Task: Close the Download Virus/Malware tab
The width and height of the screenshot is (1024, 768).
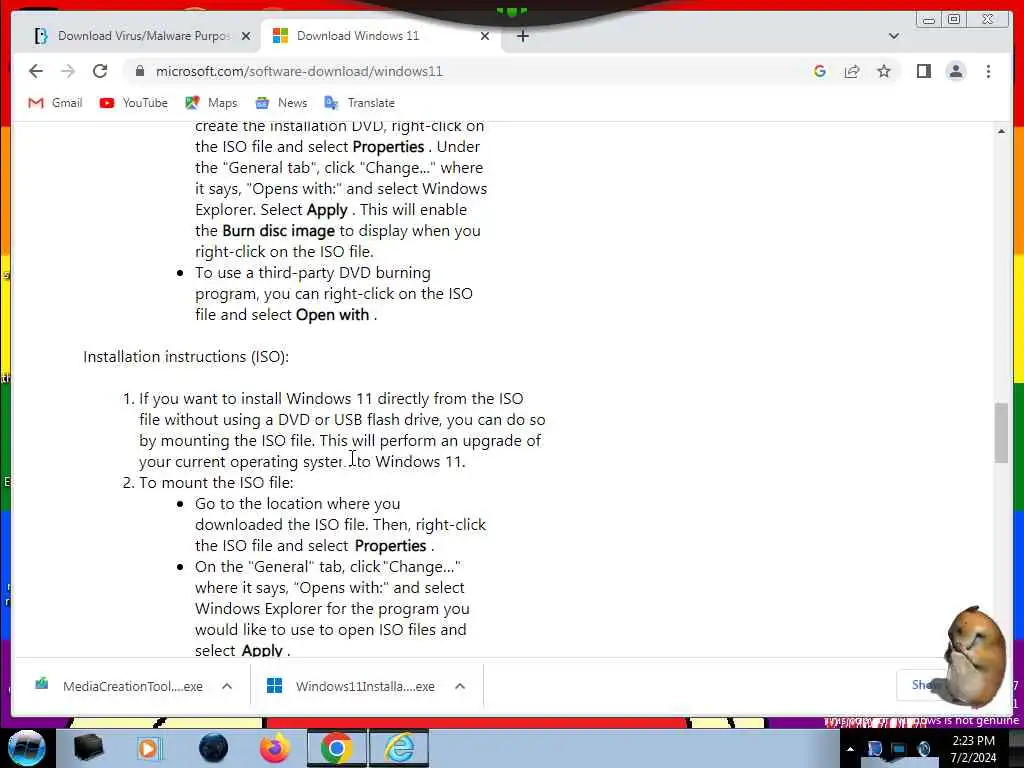Action: 246,36
